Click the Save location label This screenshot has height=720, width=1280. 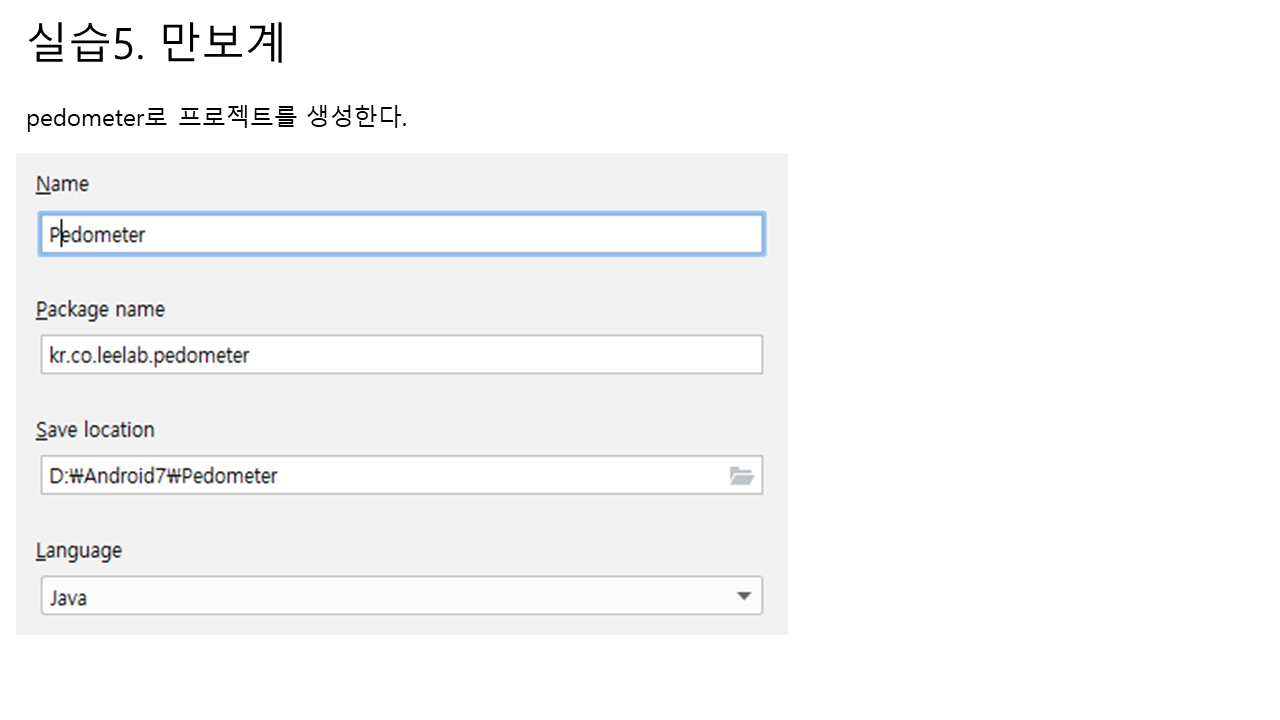click(95, 430)
